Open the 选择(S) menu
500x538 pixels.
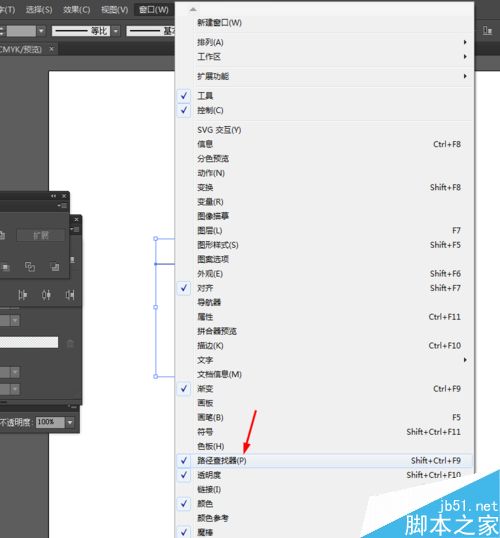click(x=39, y=10)
